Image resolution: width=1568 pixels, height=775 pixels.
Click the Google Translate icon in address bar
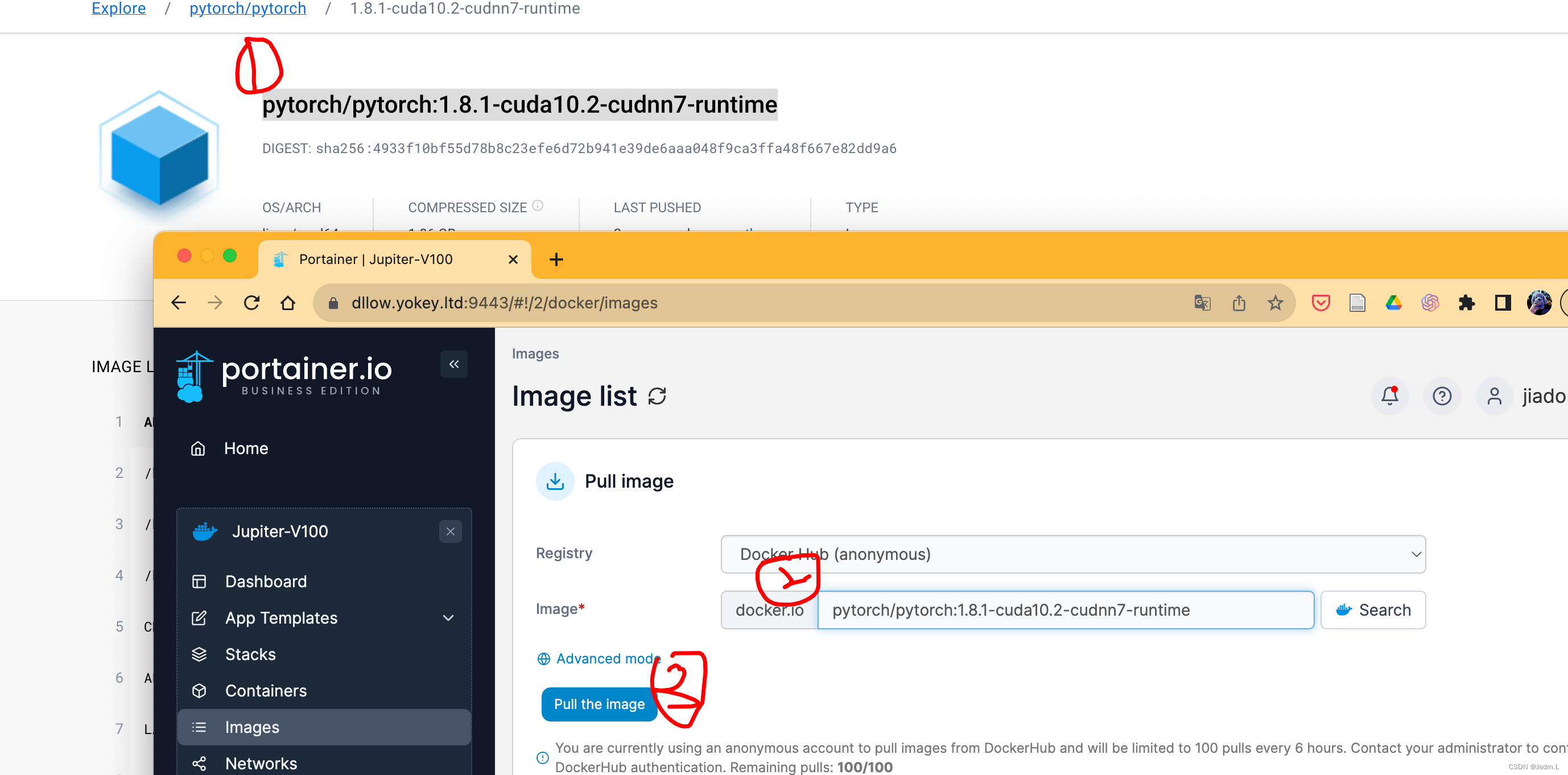point(1202,303)
